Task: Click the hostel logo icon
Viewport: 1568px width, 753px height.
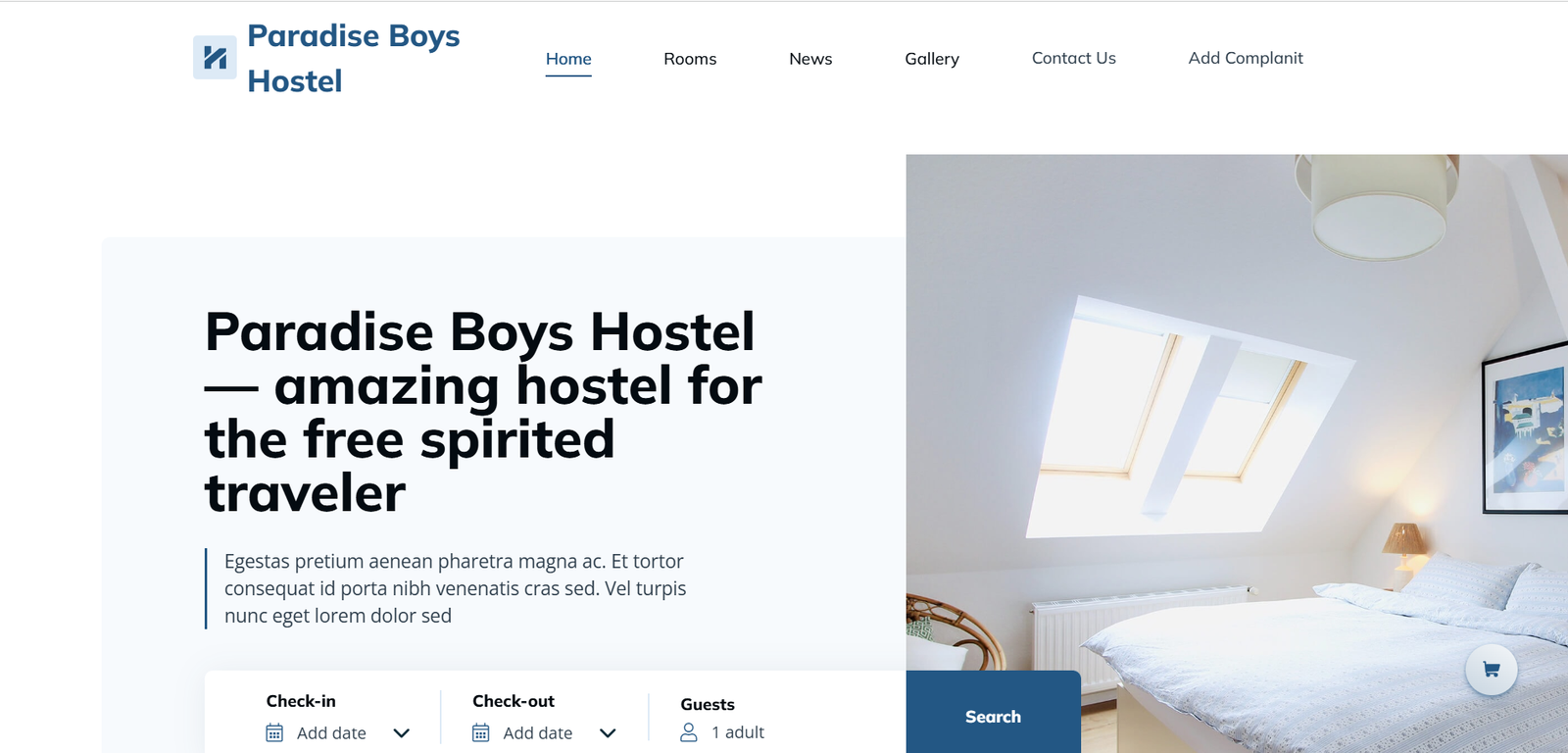Action: point(215,58)
